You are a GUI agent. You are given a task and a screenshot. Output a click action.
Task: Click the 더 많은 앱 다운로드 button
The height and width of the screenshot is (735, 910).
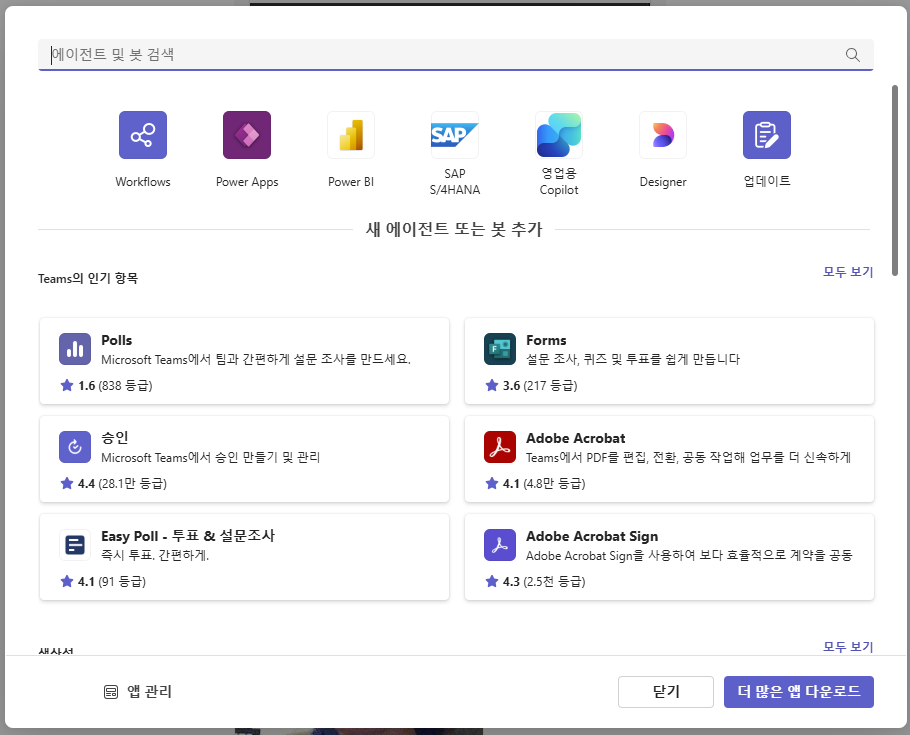click(798, 692)
